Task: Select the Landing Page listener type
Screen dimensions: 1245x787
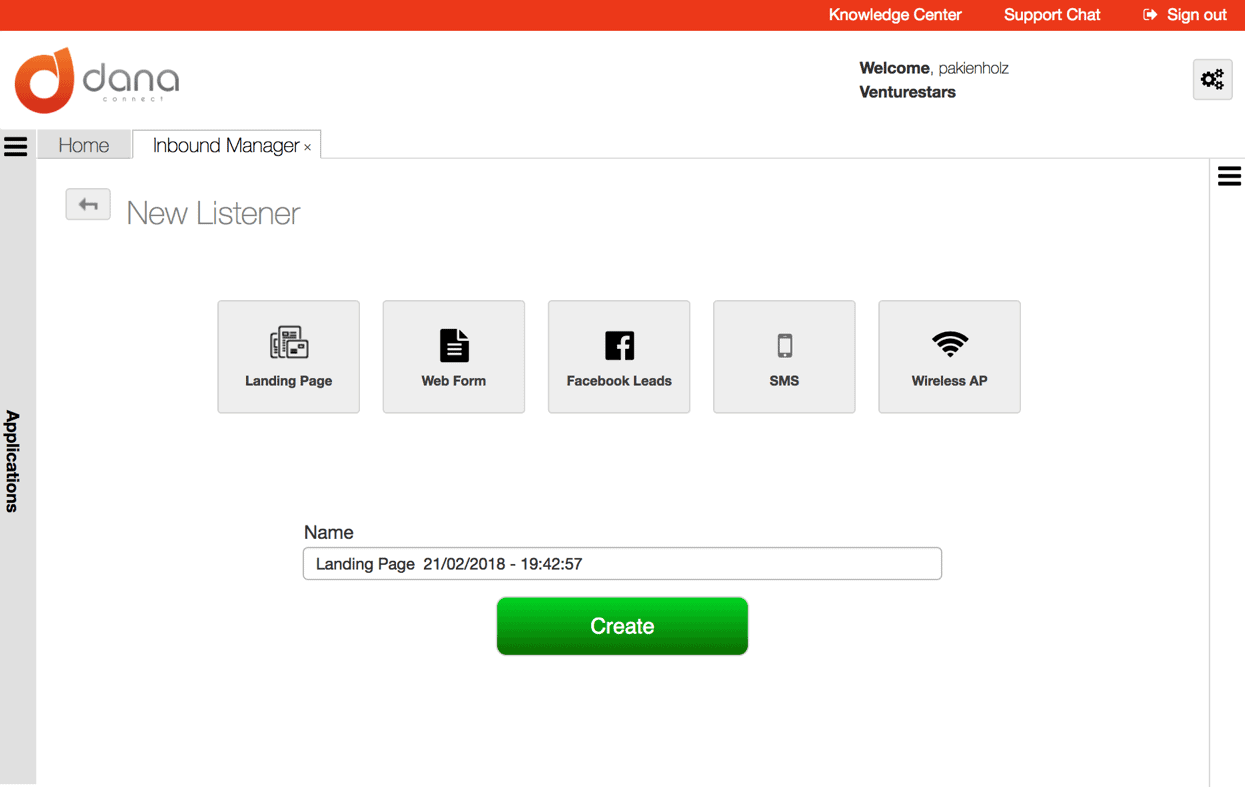Action: [288, 357]
